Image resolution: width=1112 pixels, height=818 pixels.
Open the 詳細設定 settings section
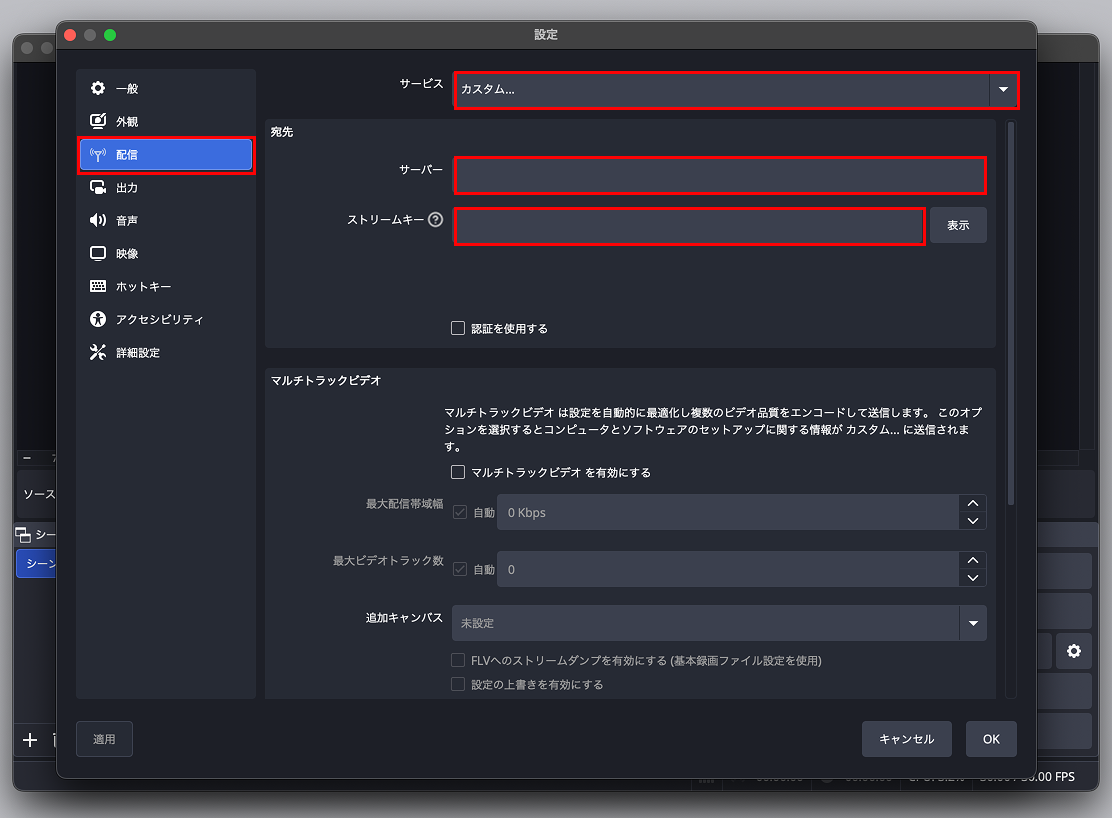[x=137, y=353]
